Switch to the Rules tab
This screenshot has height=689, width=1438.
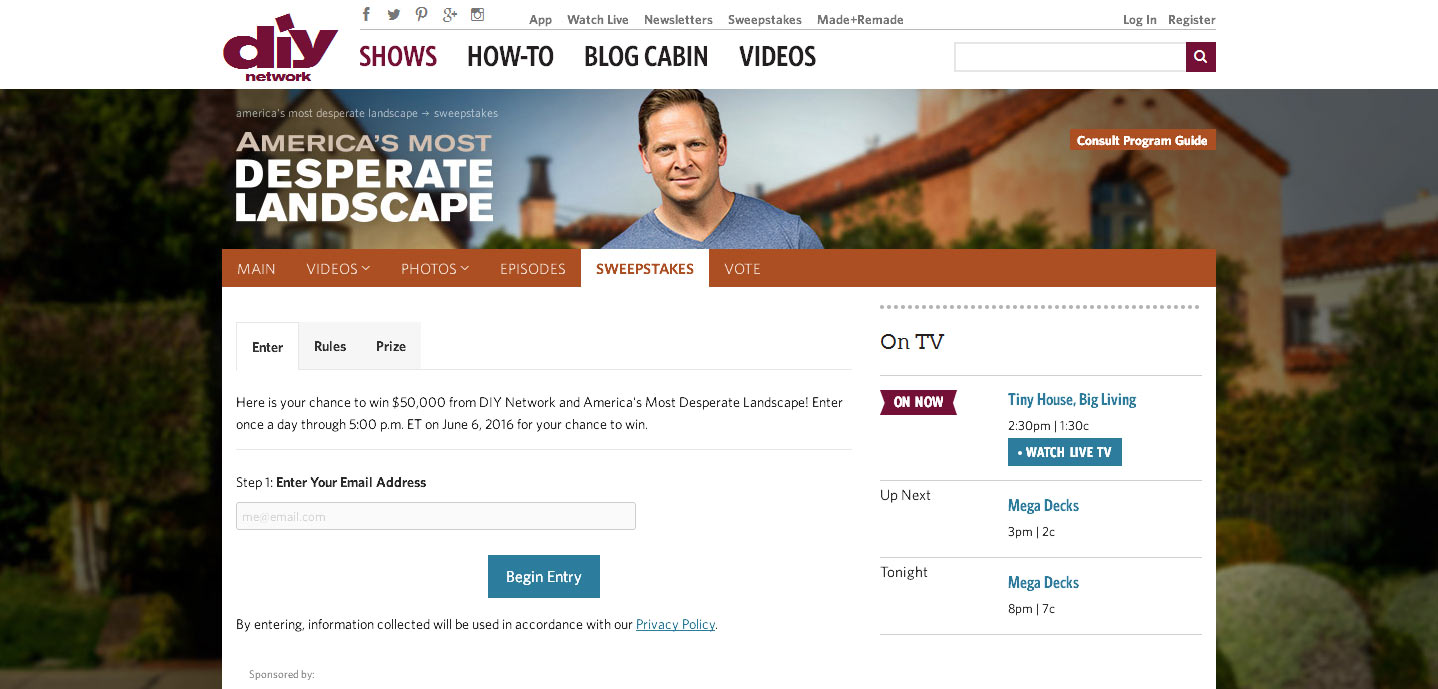(x=330, y=346)
